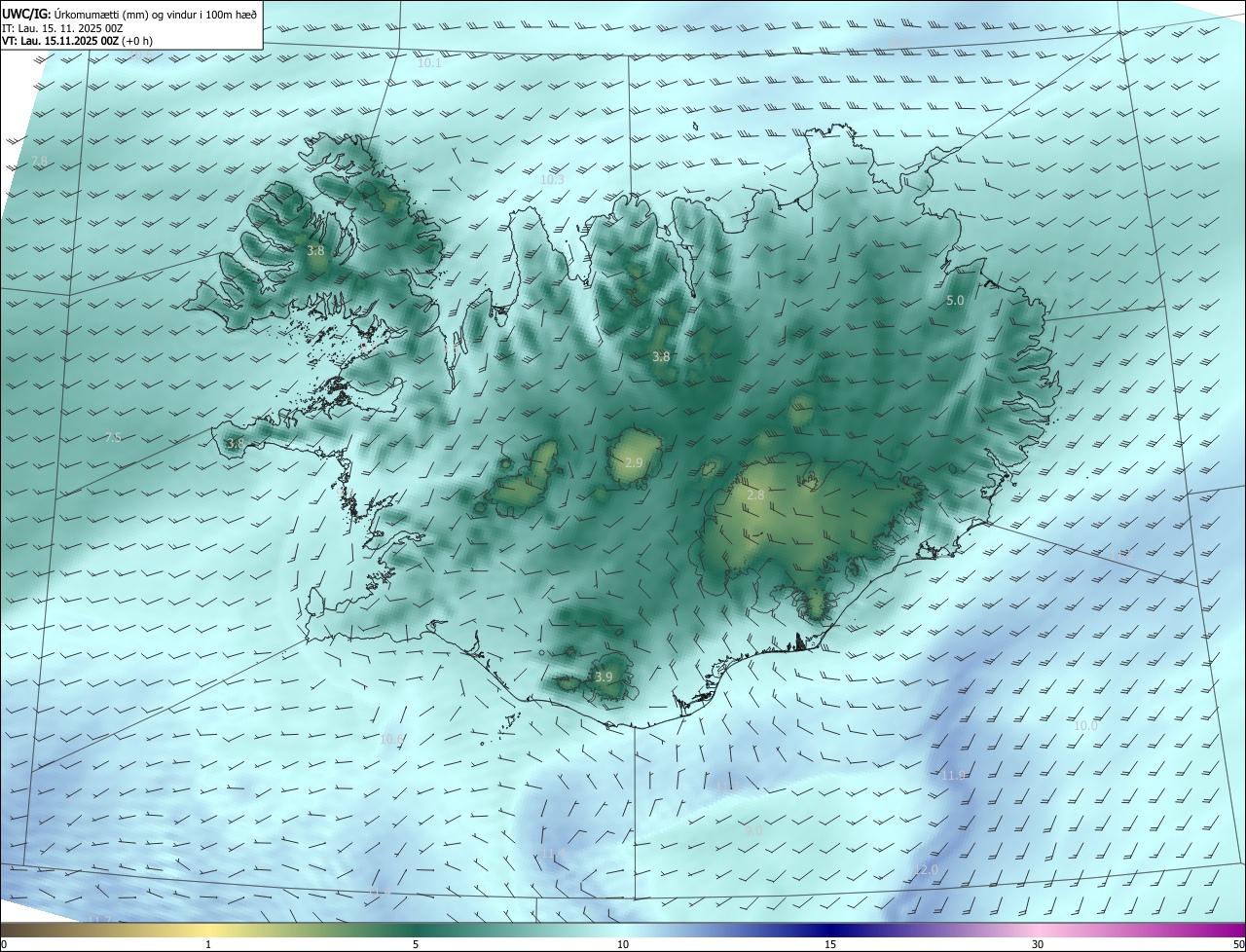The height and width of the screenshot is (952, 1246).
Task: Click the '0' tick on the colour scale
Action: point(3,944)
